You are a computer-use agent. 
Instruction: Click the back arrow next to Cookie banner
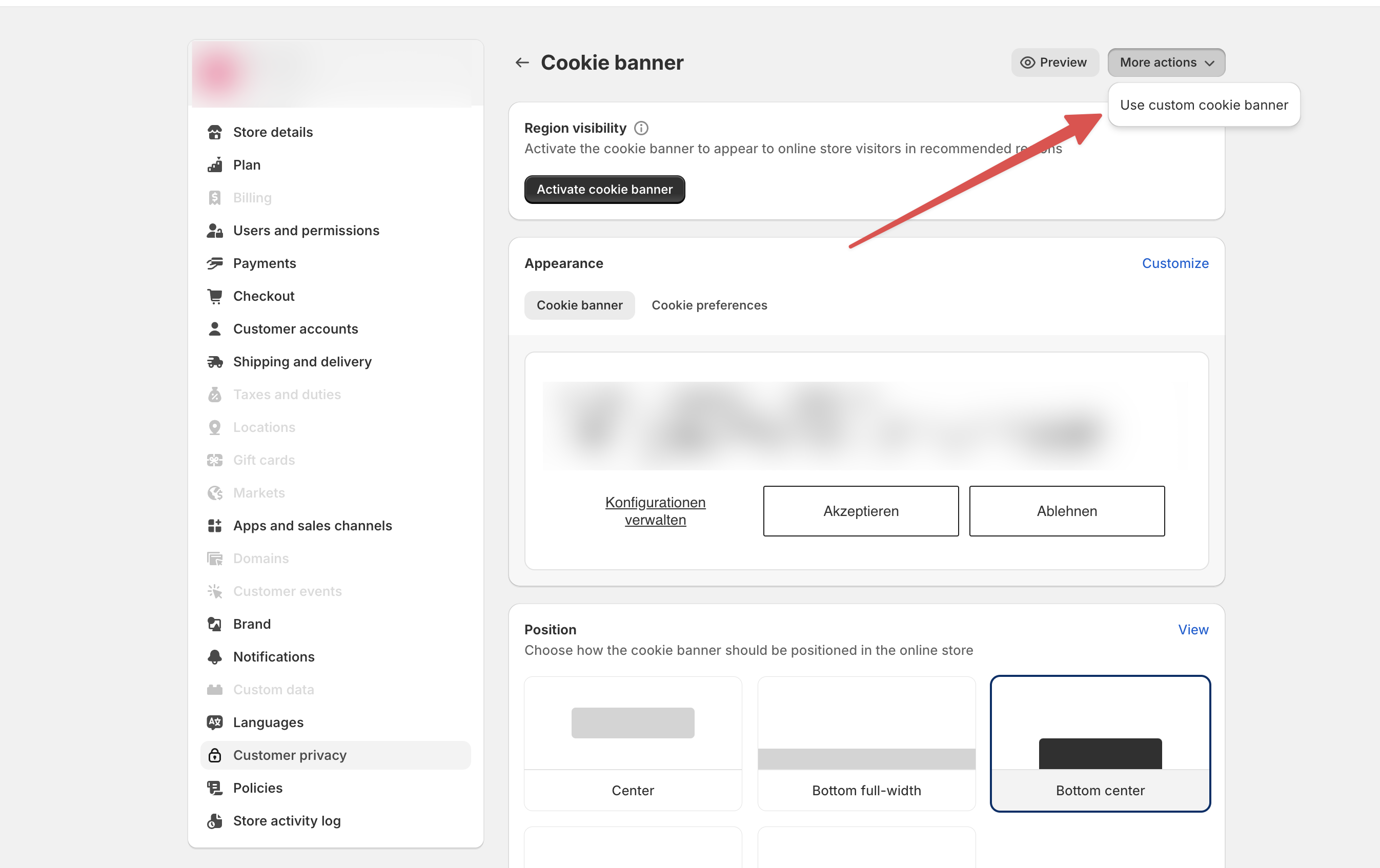click(522, 62)
